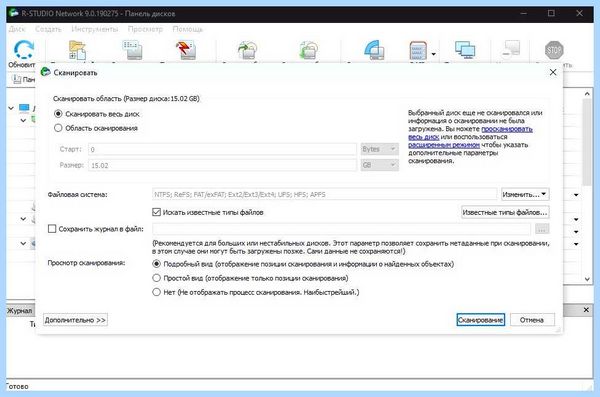Click the grayed remove toolbar icon

[511, 50]
